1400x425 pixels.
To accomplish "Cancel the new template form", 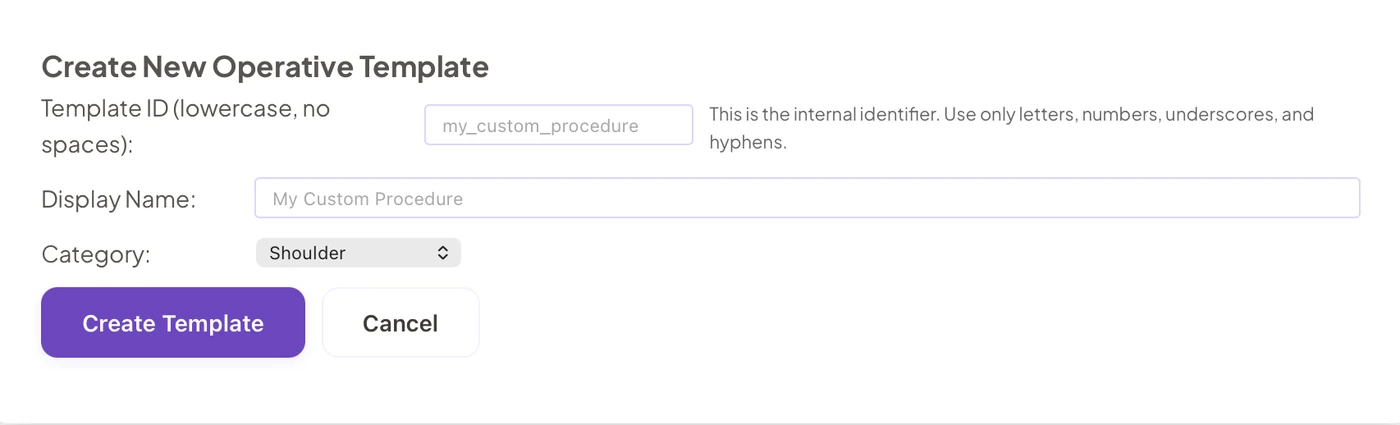I will coord(400,322).
